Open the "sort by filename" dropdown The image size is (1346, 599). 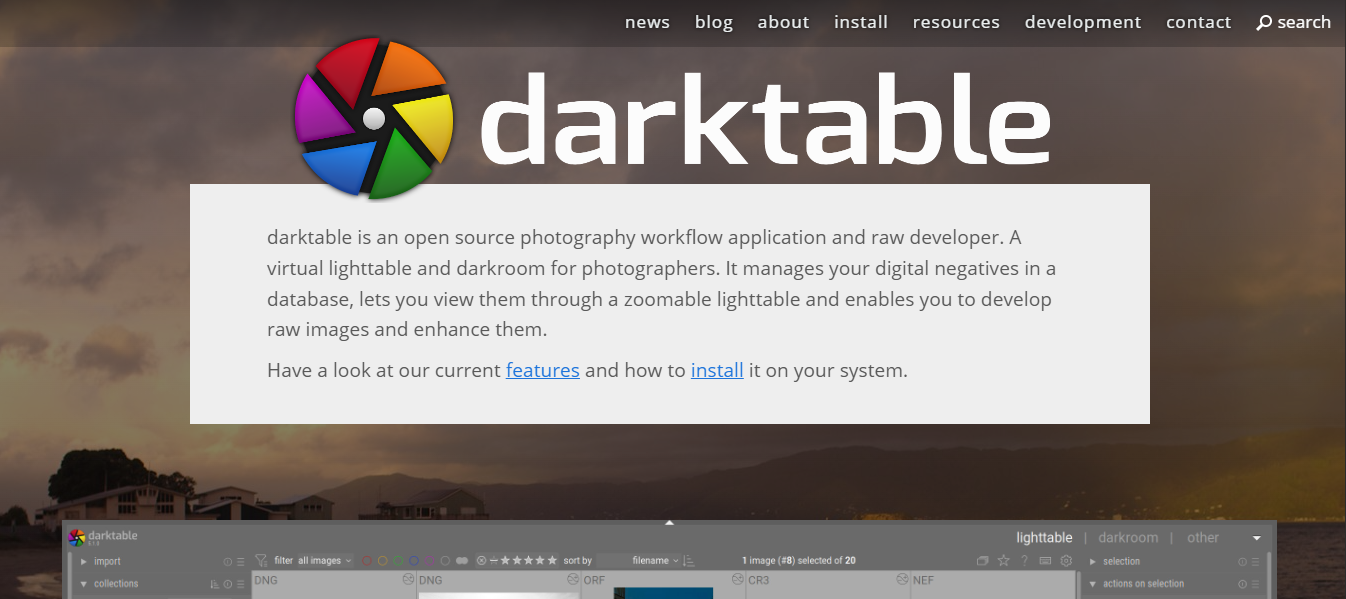[639, 561]
